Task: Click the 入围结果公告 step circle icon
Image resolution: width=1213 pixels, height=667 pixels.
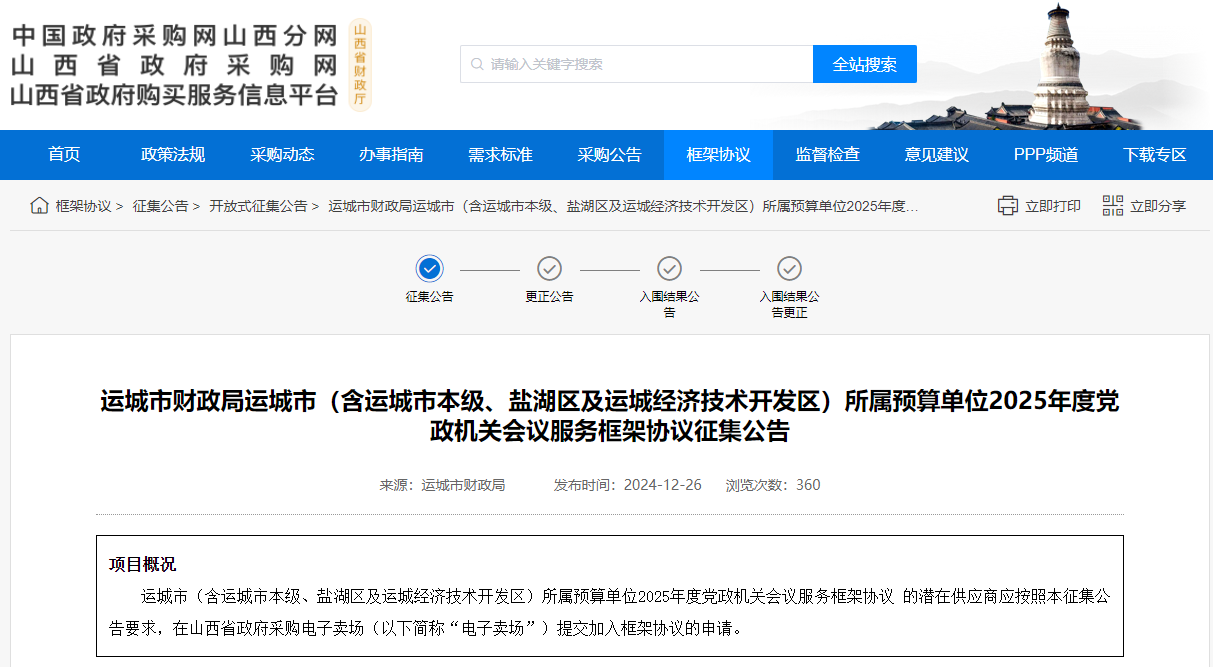Action: pyautogui.click(x=670, y=269)
